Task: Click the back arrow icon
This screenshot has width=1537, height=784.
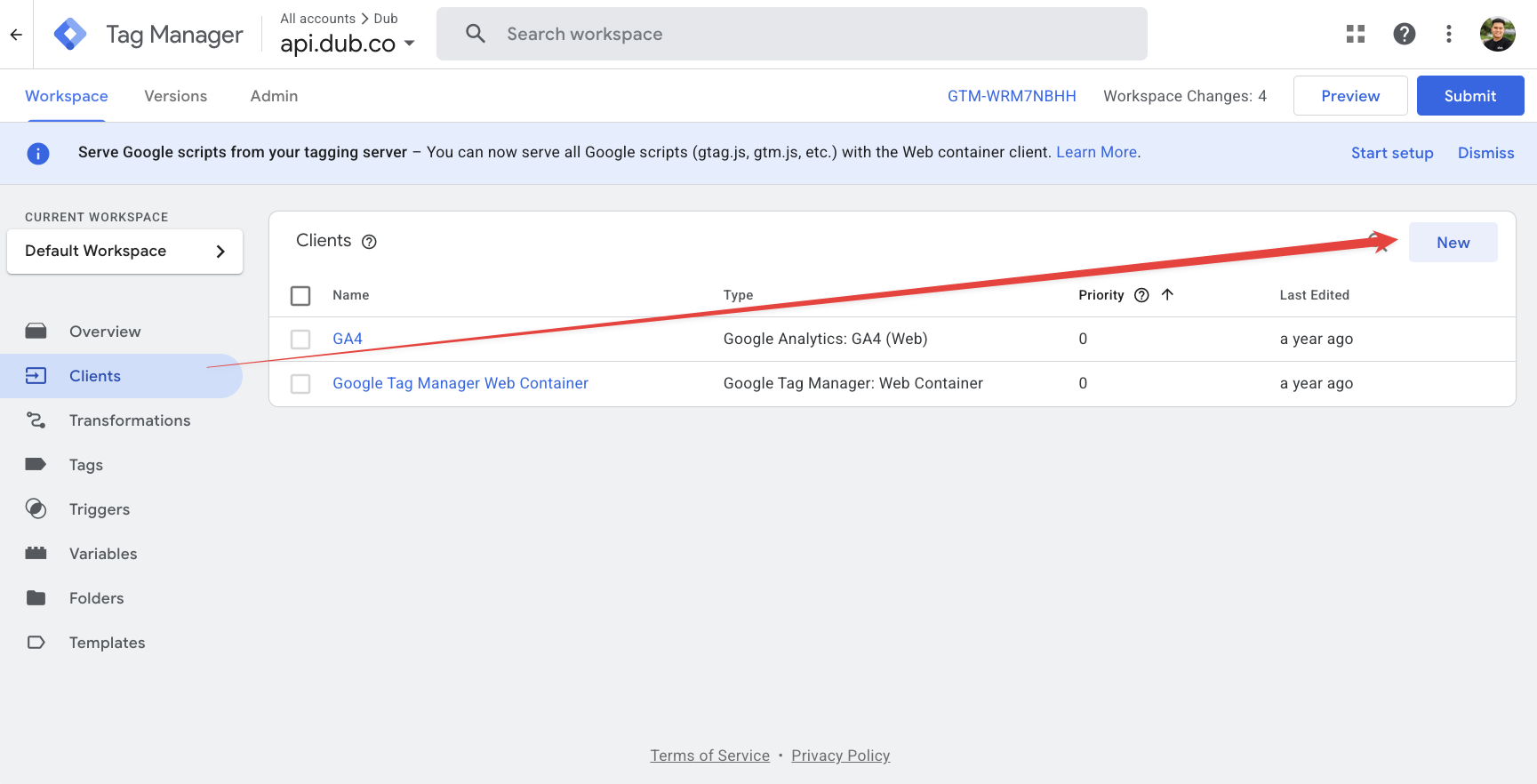Action: tap(16, 35)
